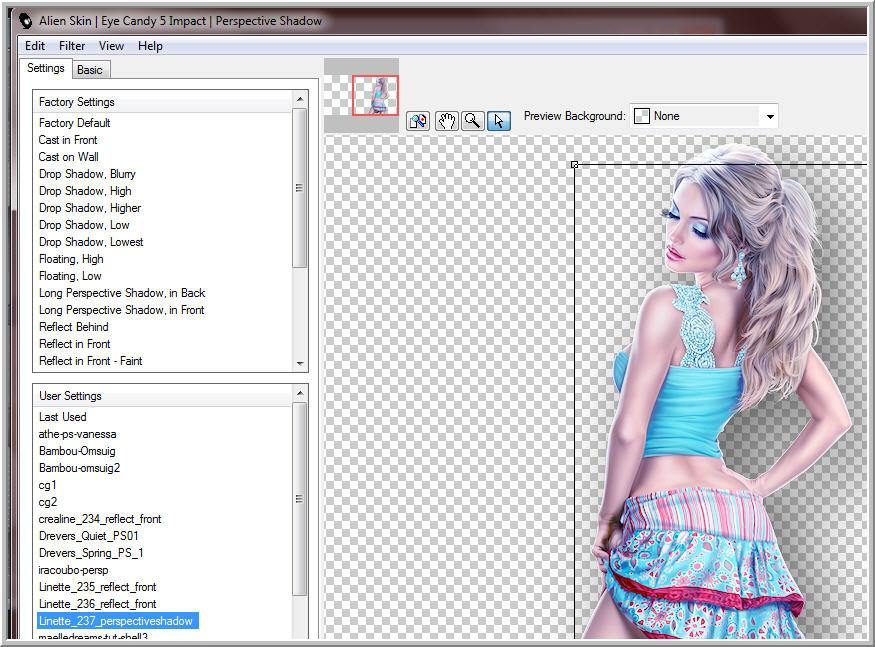Select the Last Used user setting

(x=62, y=417)
